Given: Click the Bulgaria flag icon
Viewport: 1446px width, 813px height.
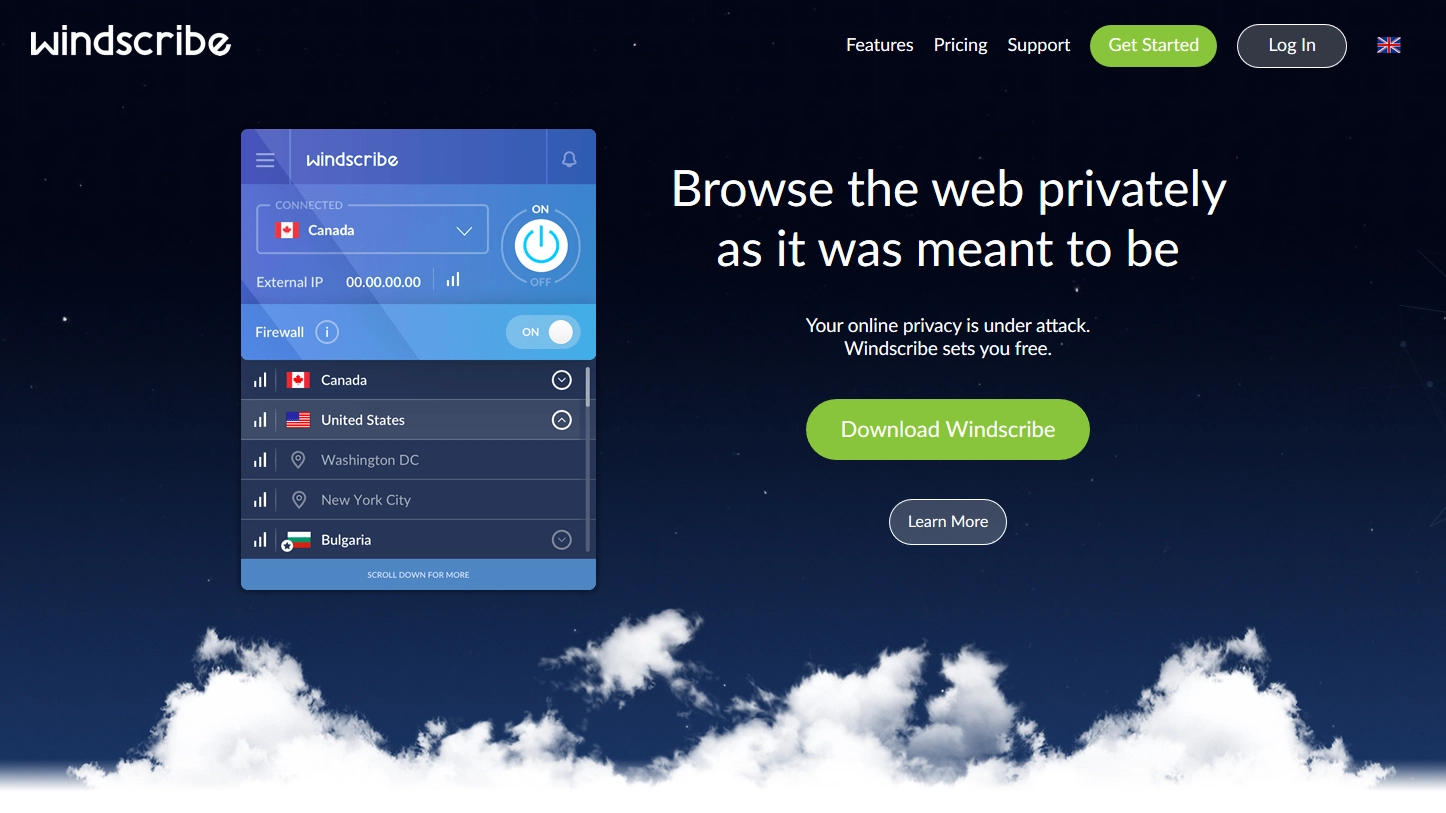Looking at the screenshot, I should (x=297, y=540).
